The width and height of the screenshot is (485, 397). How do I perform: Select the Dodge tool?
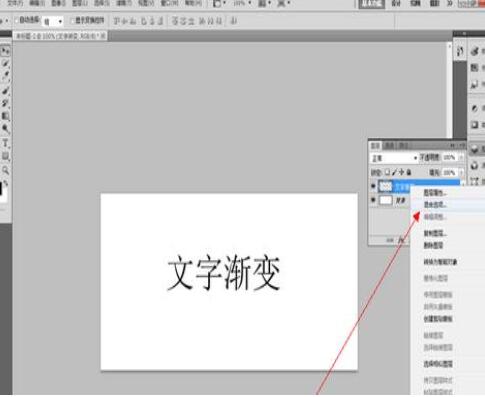point(5,129)
